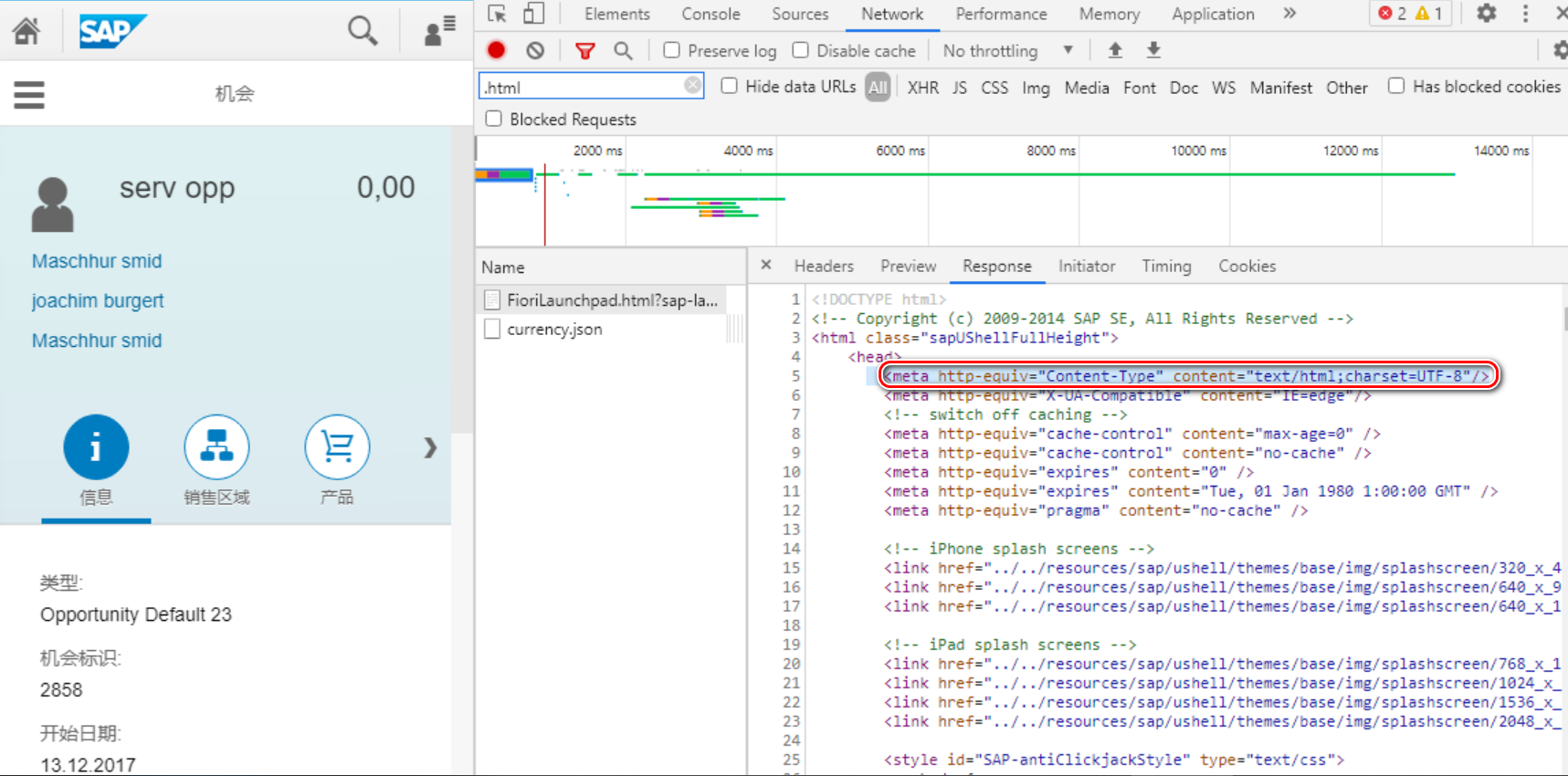1568x776 pixels.
Task: Switch to Elements tab
Action: pyautogui.click(x=617, y=14)
